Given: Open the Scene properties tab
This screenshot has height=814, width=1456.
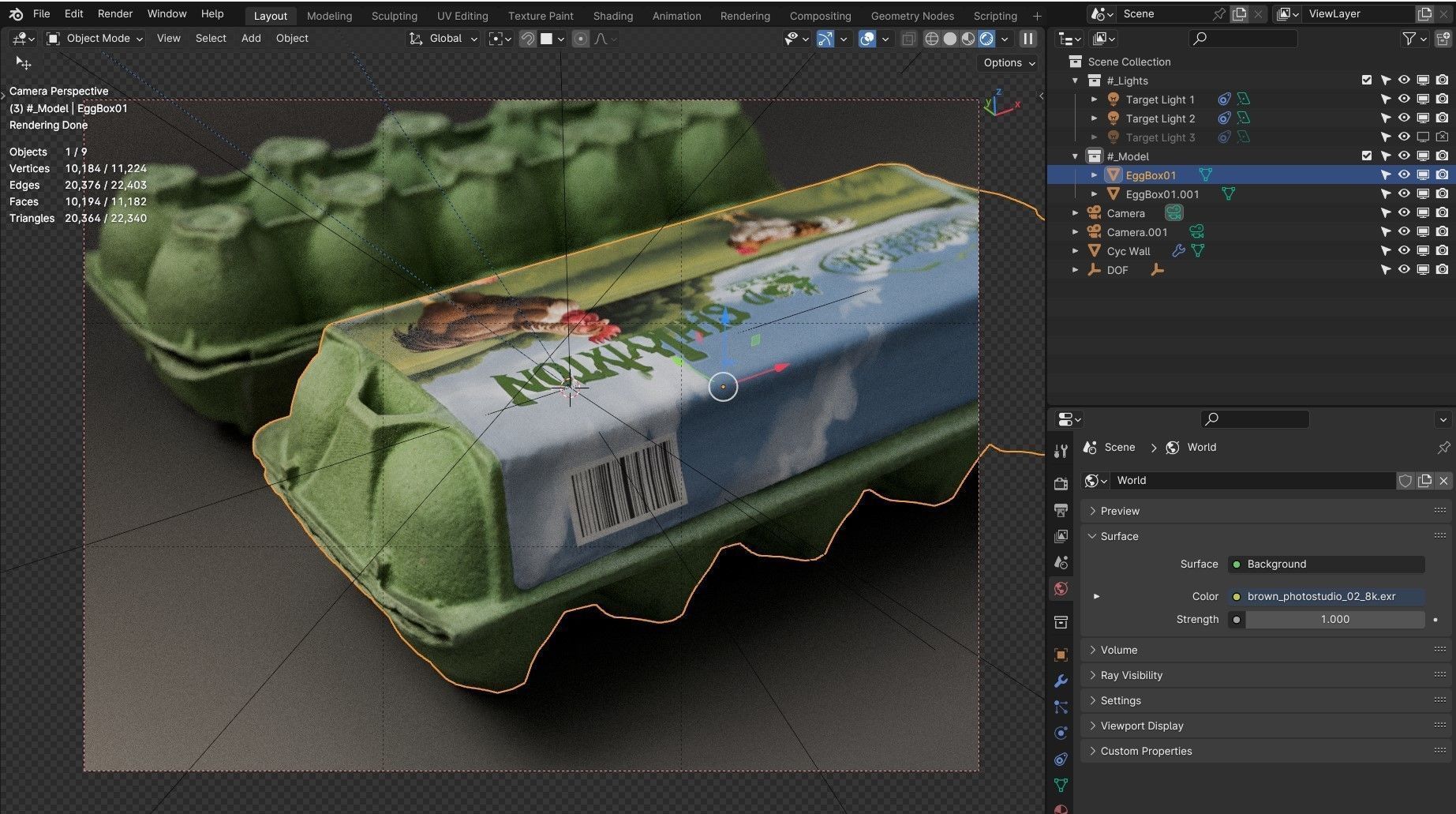Looking at the screenshot, I should [x=1061, y=562].
